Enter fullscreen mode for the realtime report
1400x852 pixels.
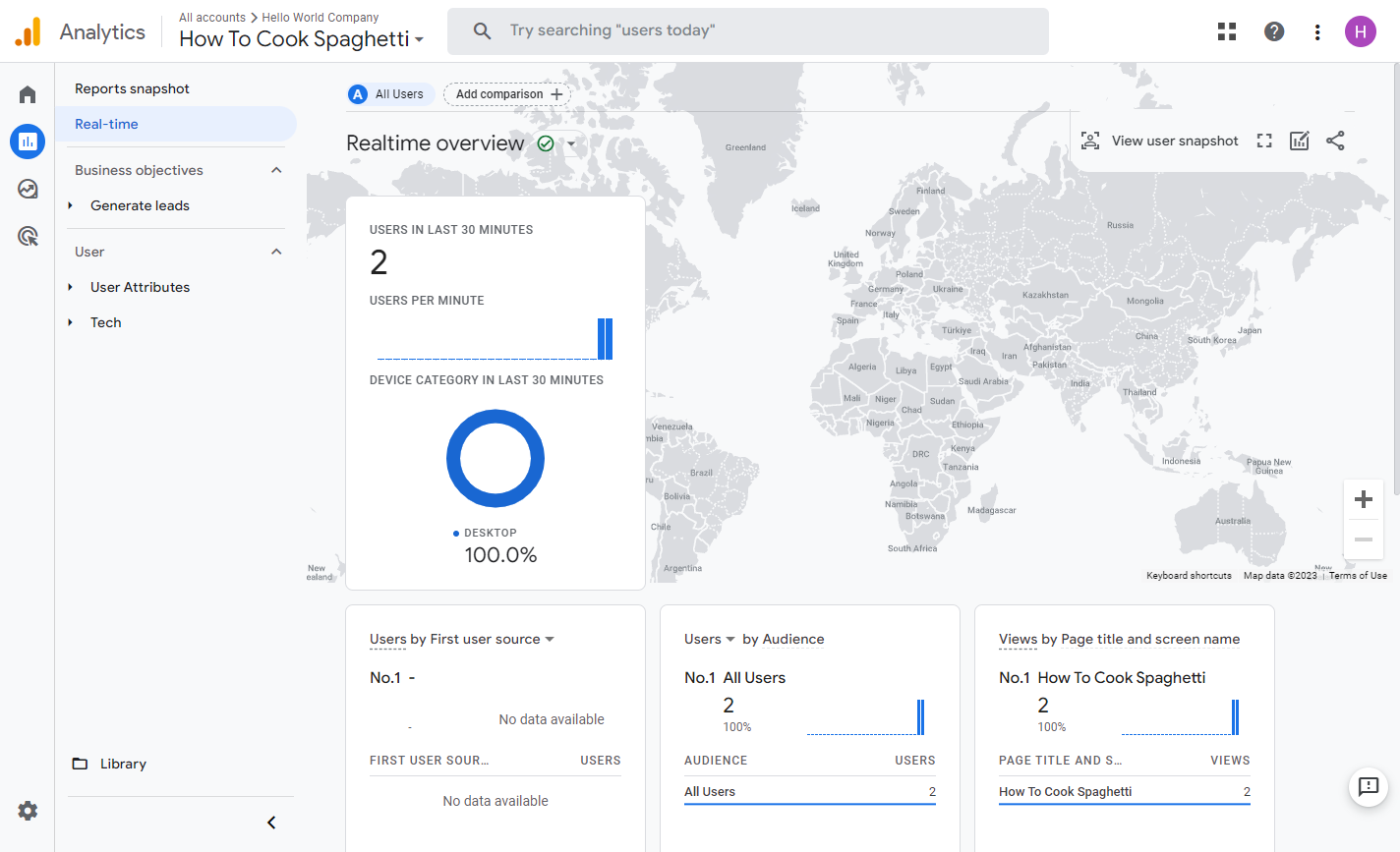click(1263, 141)
